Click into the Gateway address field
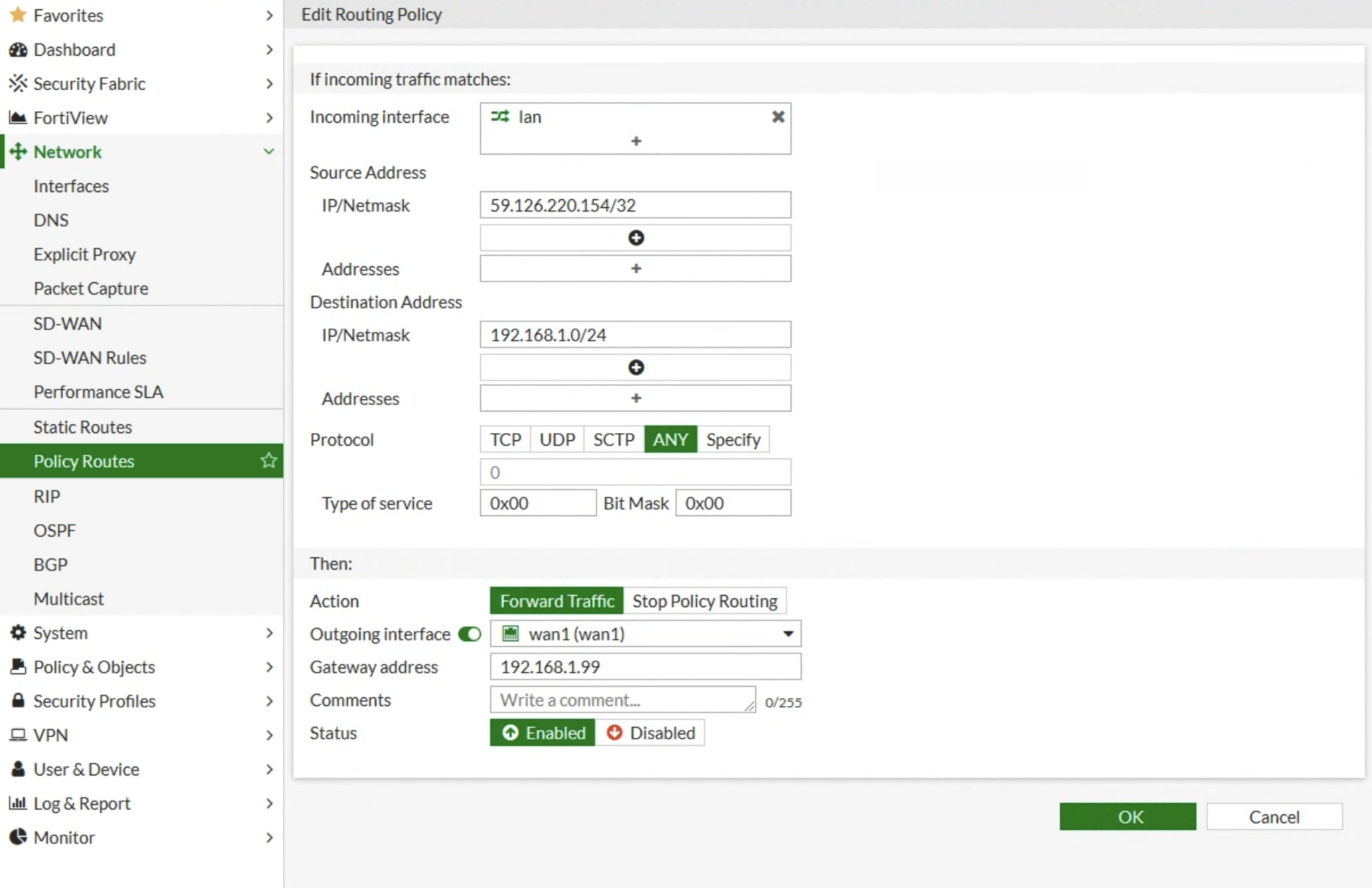This screenshot has height=888, width=1372. click(x=645, y=666)
